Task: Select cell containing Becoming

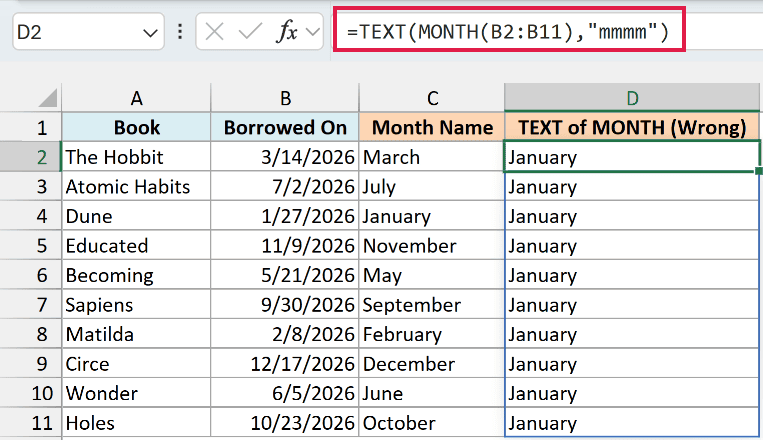Action: click(x=136, y=275)
